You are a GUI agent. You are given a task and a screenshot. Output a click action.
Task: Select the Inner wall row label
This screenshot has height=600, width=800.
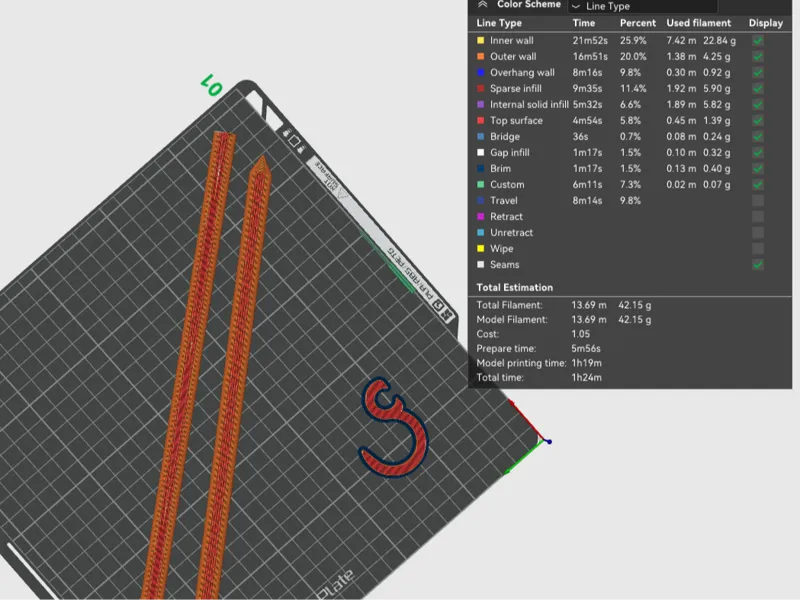click(512, 40)
